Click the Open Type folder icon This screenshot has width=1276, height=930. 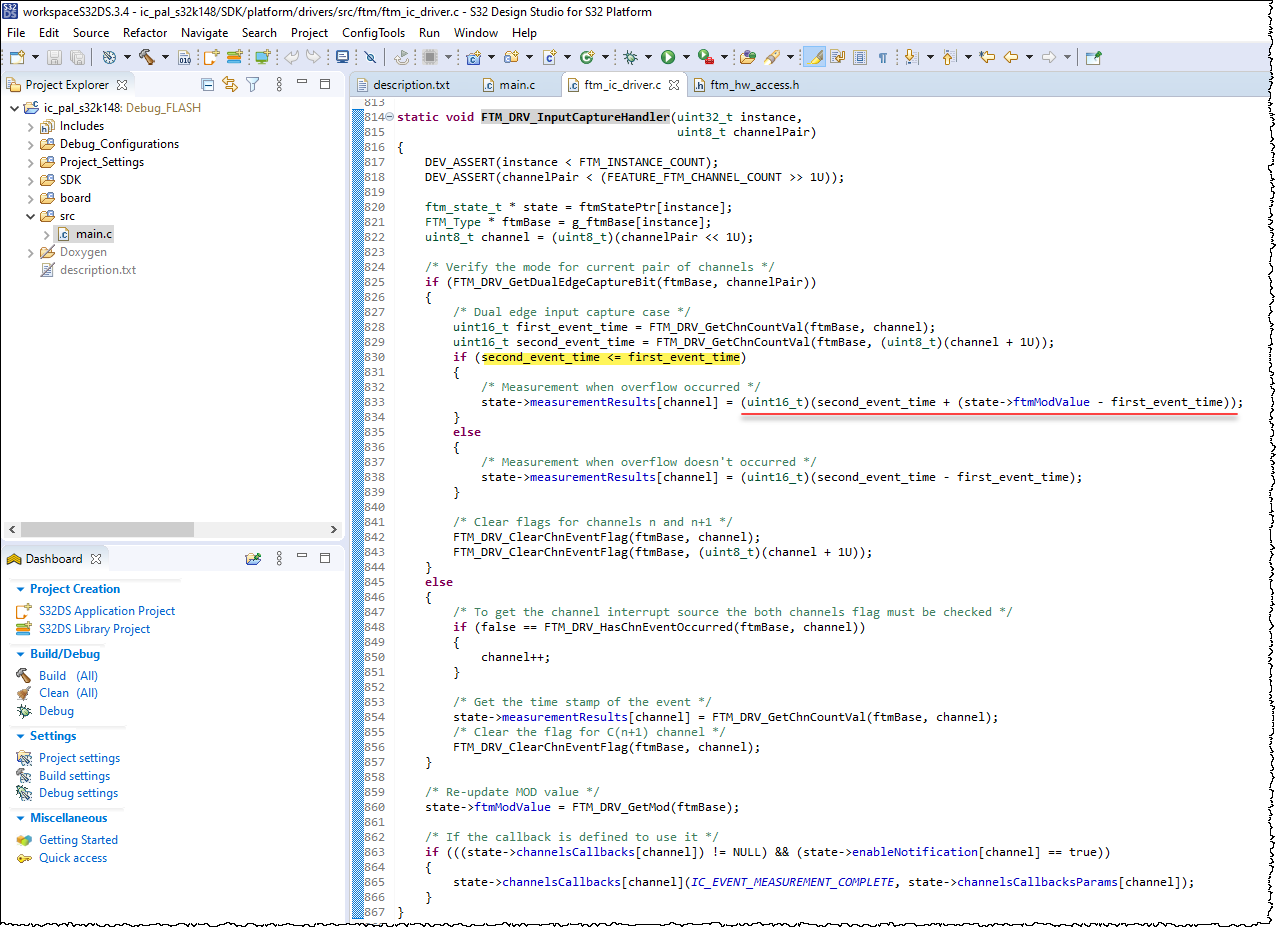click(748, 57)
